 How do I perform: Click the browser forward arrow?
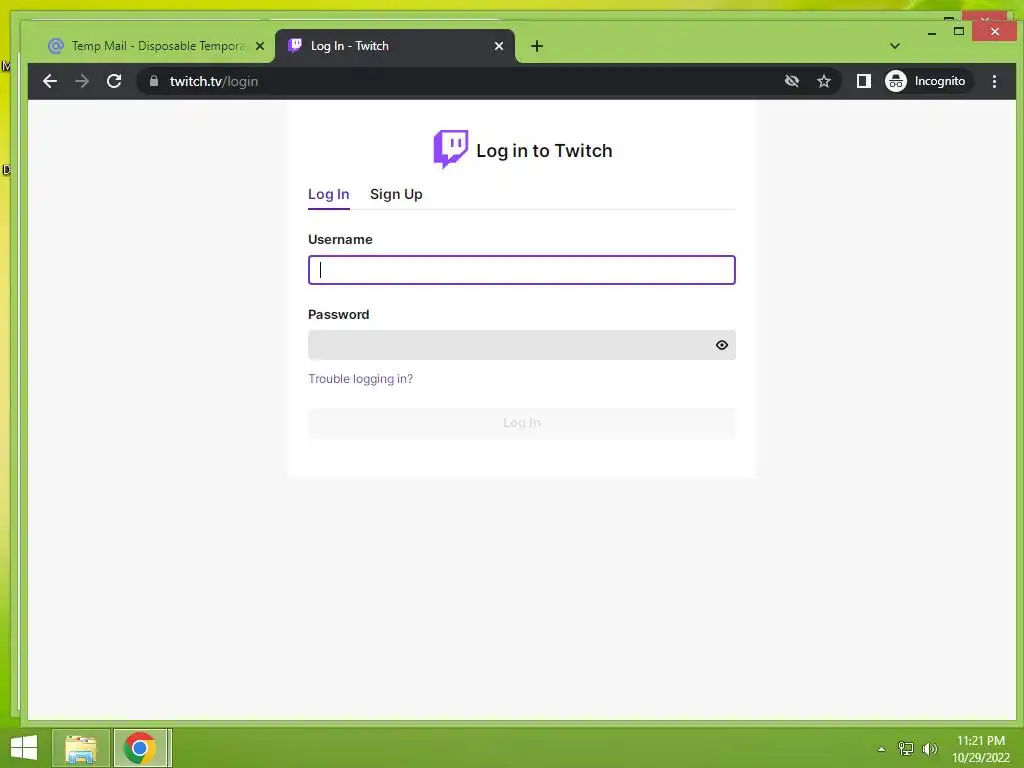pyautogui.click(x=82, y=81)
